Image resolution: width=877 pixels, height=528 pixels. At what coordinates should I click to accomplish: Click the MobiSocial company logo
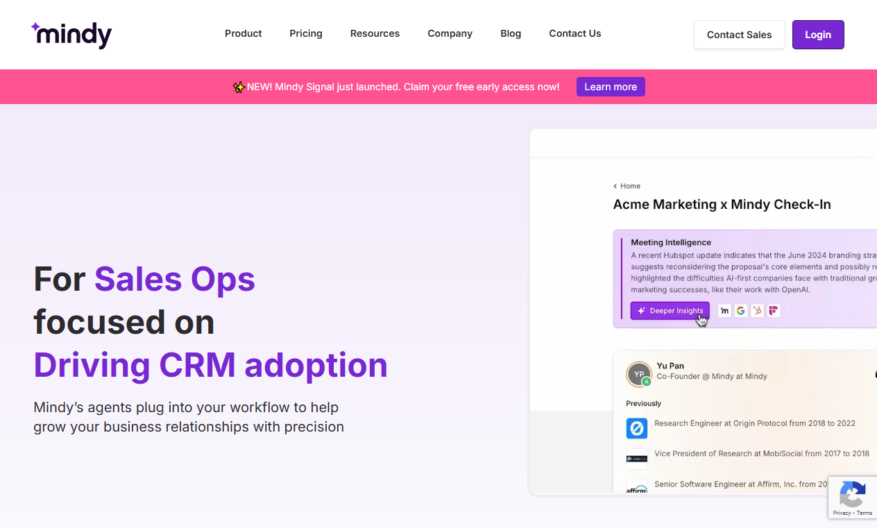point(636,459)
